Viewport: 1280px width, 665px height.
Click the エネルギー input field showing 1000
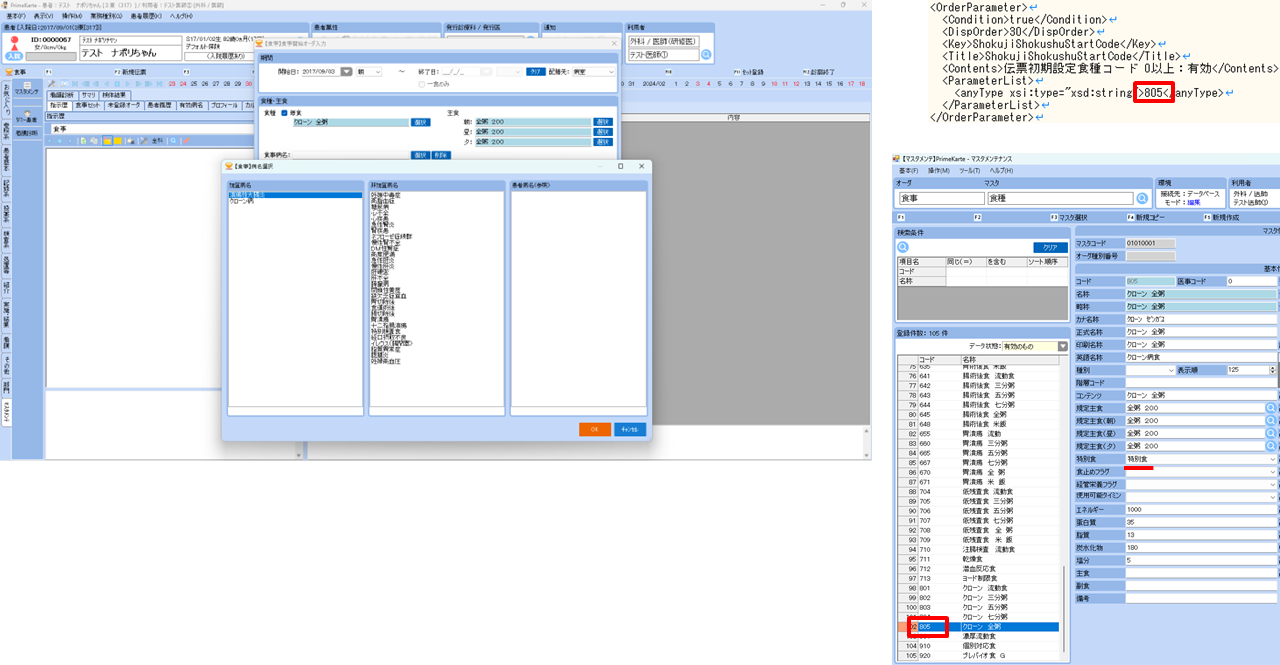click(1201, 509)
